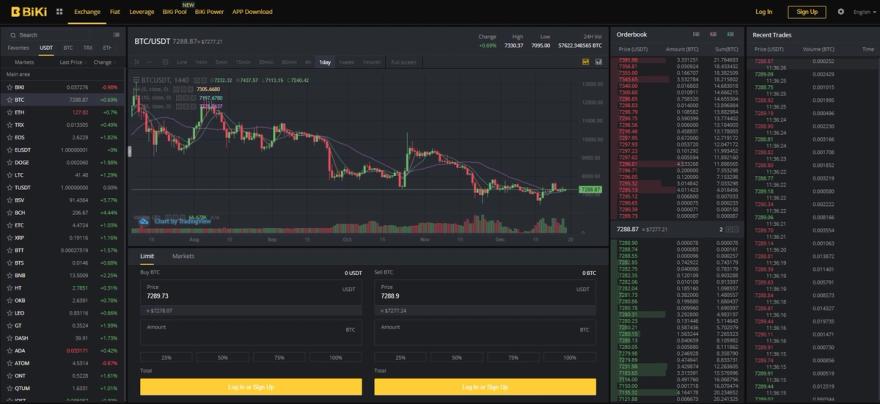Open APP Download in top navigation
Screen dimensions: 880x404
[253, 12]
